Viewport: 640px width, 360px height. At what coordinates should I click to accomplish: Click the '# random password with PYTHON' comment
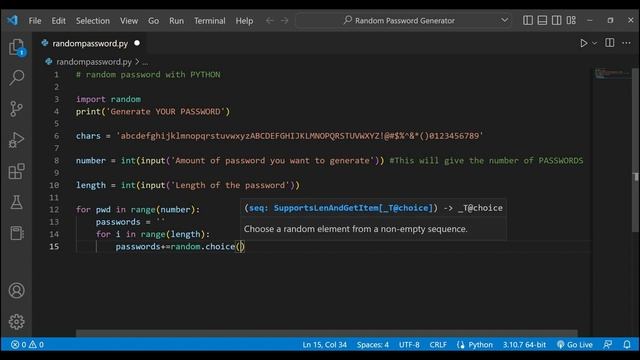pos(148,75)
